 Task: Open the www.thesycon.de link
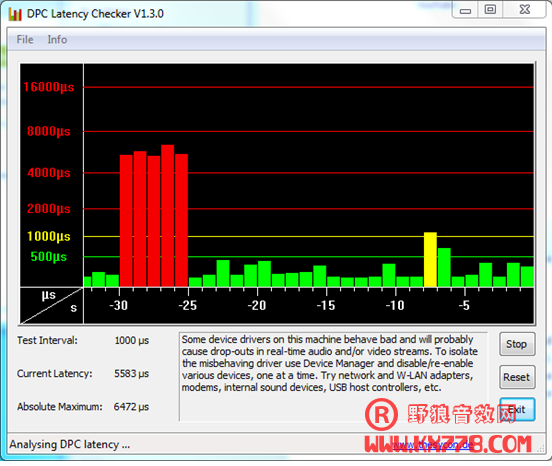click(432, 445)
